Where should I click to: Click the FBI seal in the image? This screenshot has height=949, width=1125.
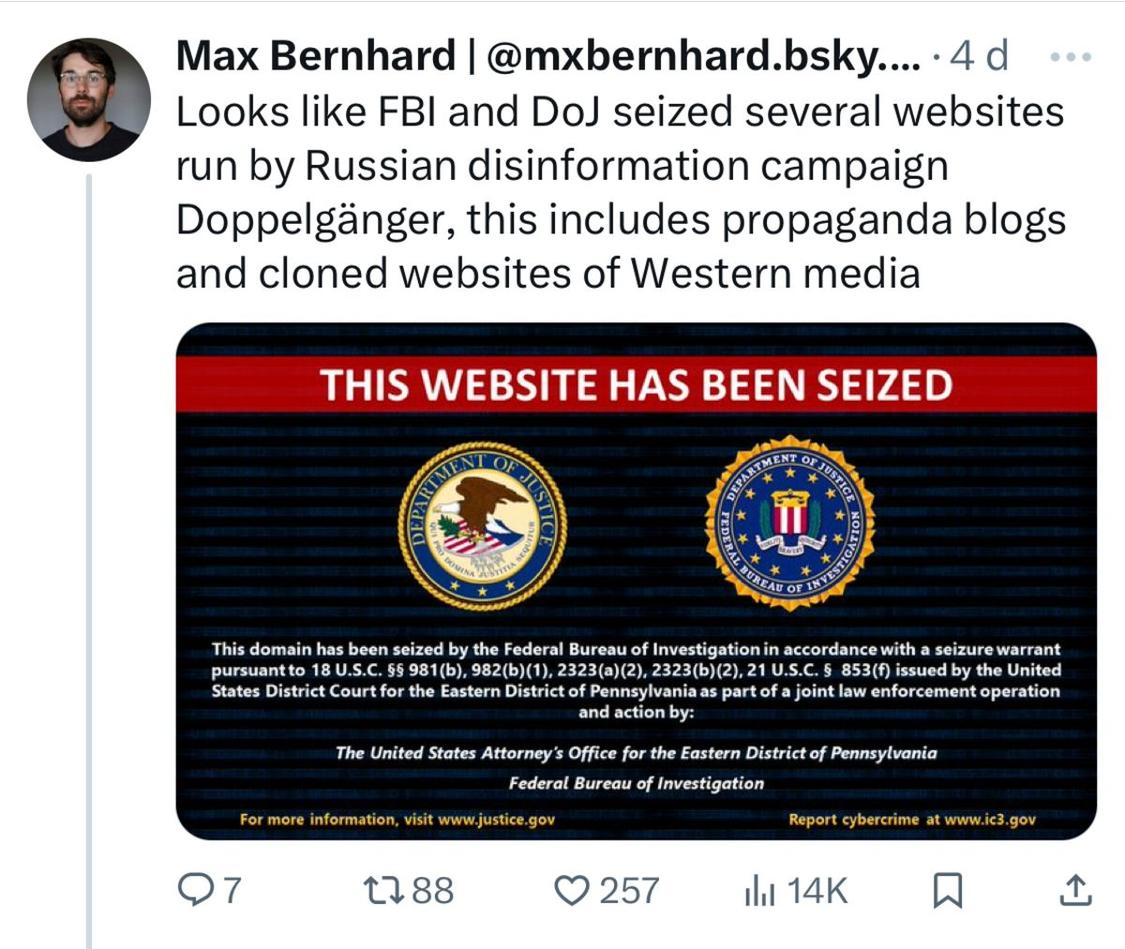click(x=789, y=523)
